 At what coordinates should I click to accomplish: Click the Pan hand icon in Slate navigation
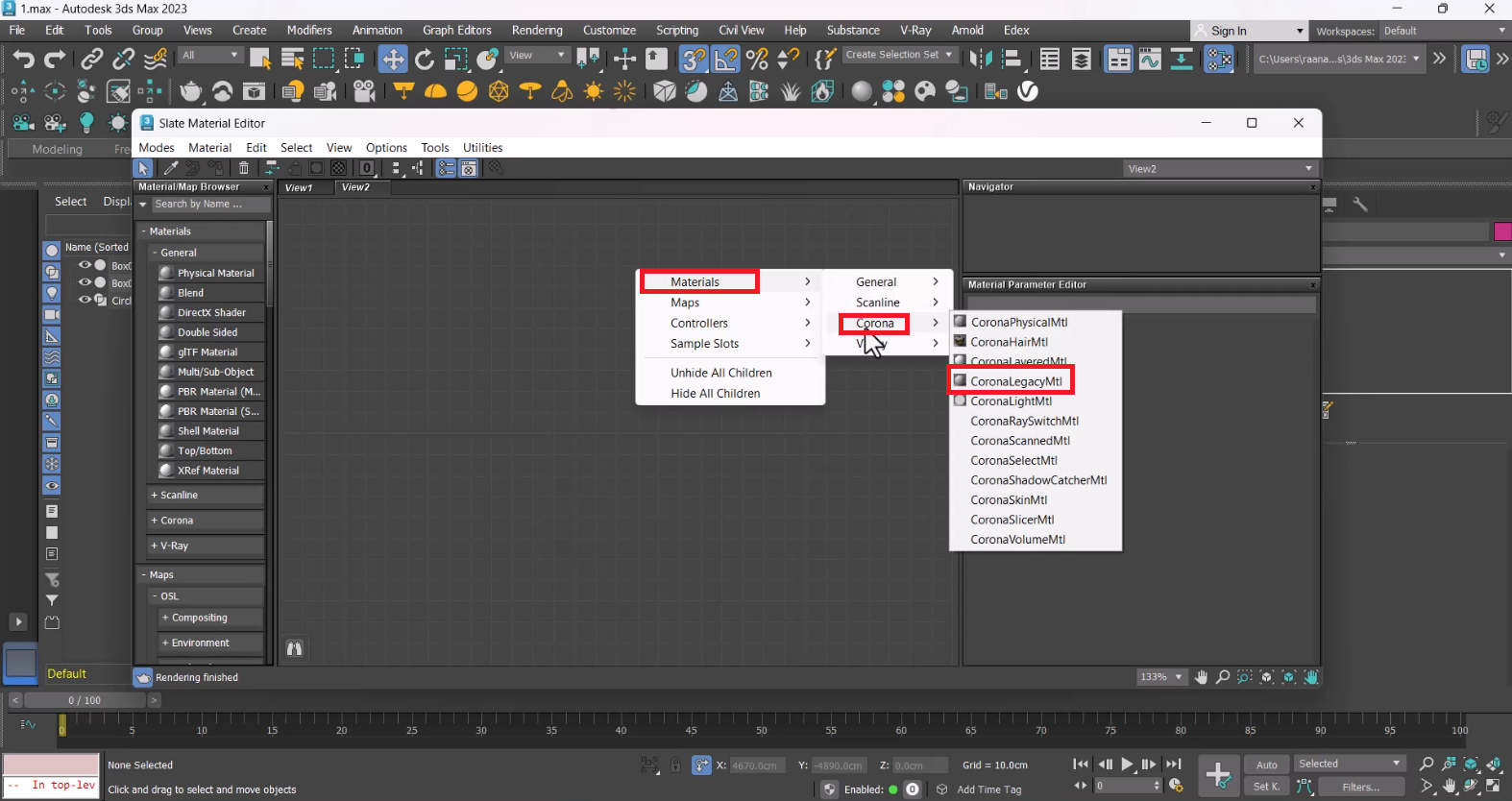coord(1201,677)
